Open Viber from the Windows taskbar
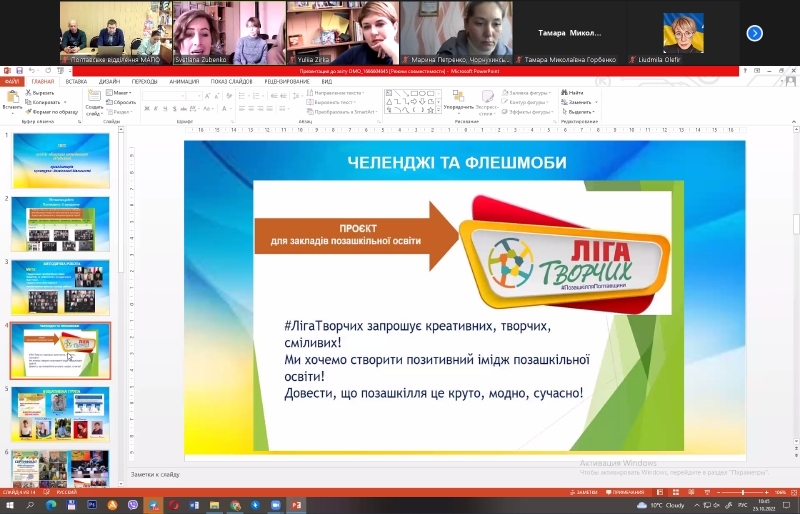Viewport: 800px width, 514px height. 133,505
